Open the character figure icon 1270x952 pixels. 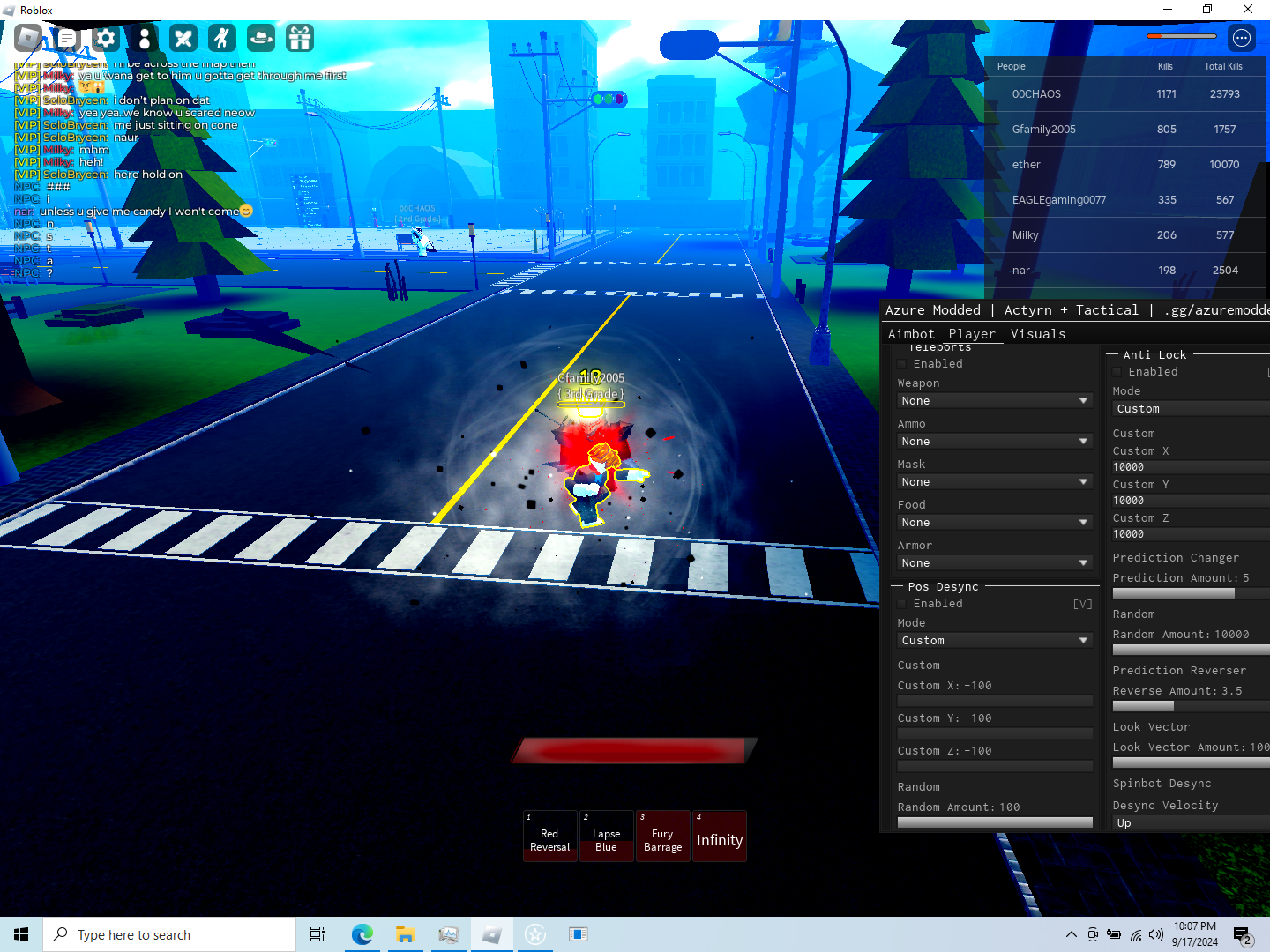(x=145, y=38)
